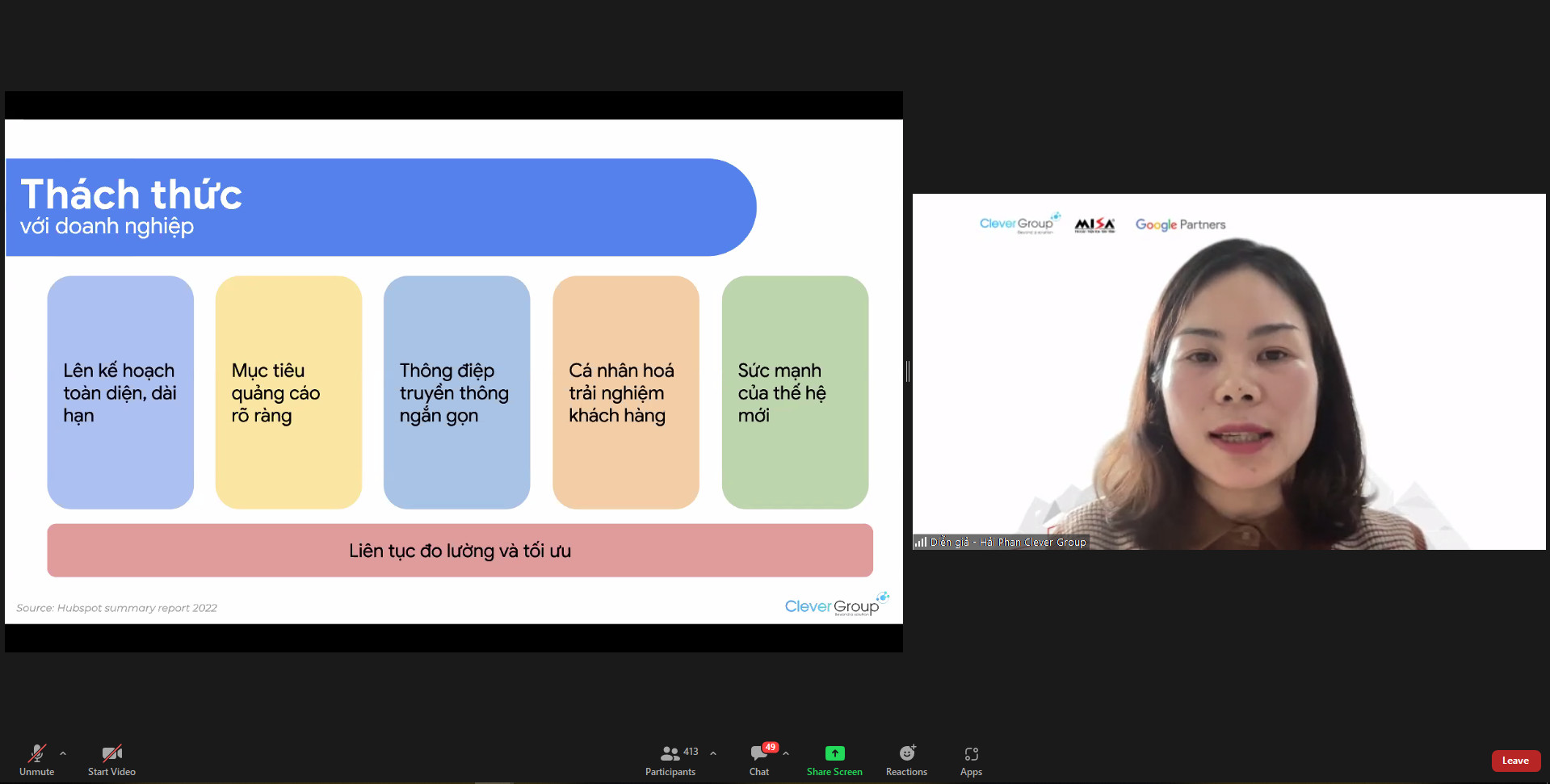Click the divider handle between slide and video
The image size is (1550, 784).
click(908, 371)
